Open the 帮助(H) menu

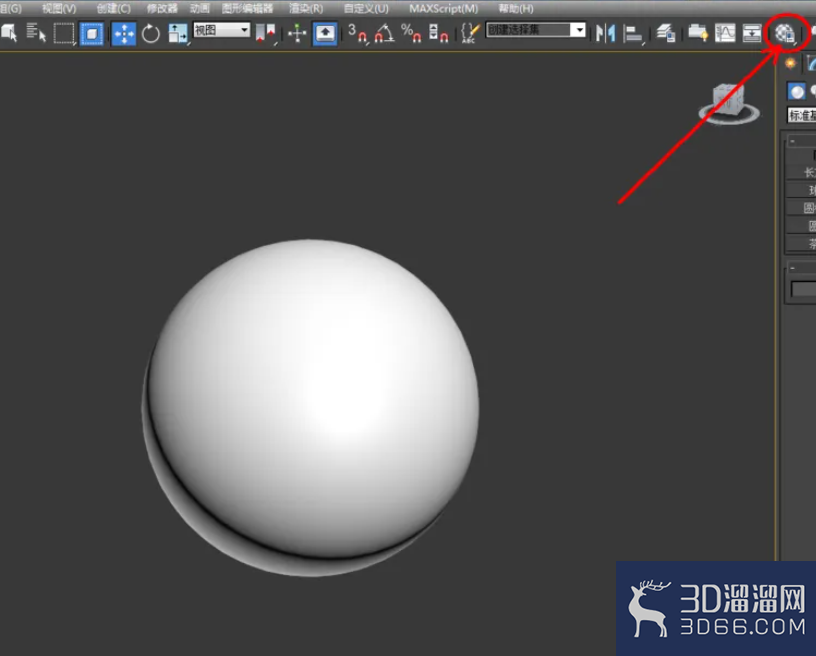tap(516, 8)
